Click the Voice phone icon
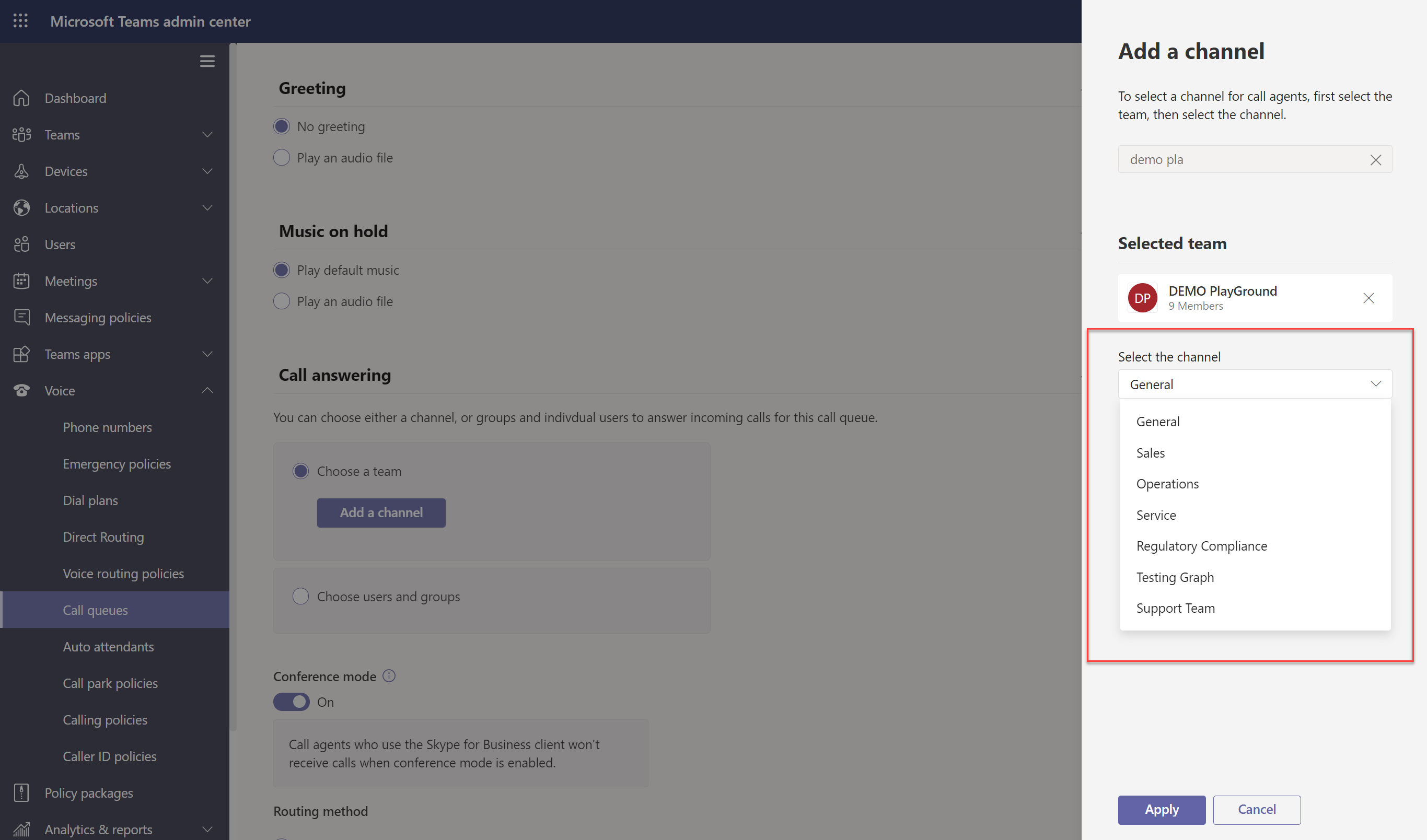The image size is (1427, 840). click(x=21, y=391)
